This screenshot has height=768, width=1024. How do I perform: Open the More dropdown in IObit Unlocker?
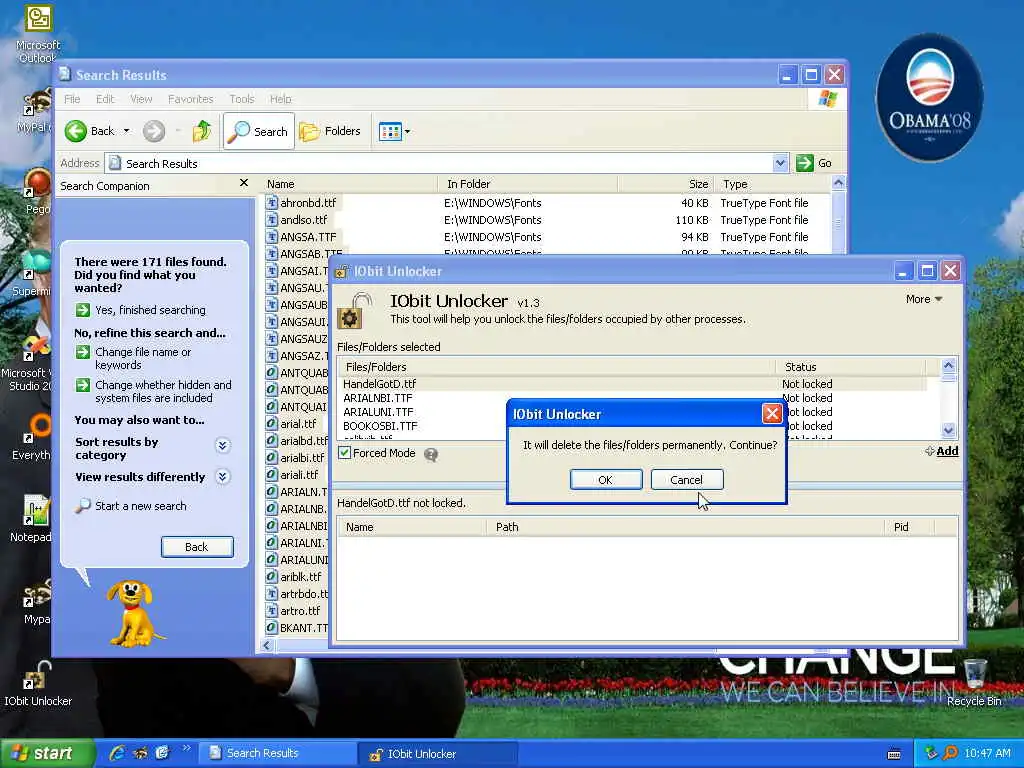coord(923,299)
